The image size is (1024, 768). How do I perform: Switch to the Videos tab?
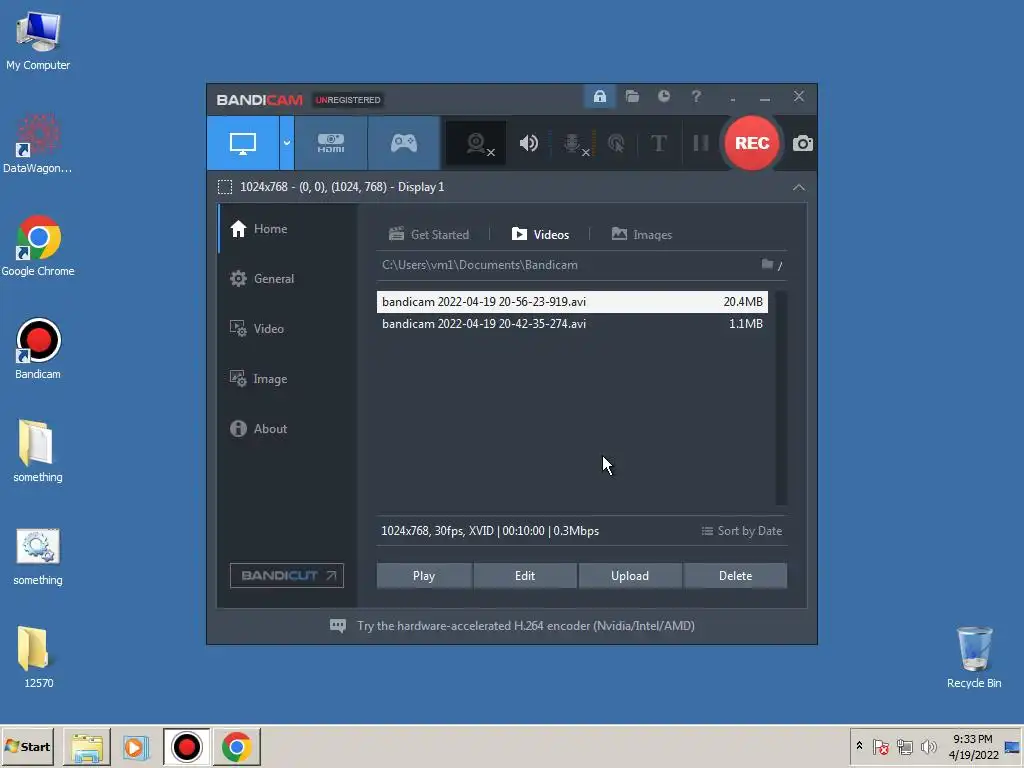(541, 234)
